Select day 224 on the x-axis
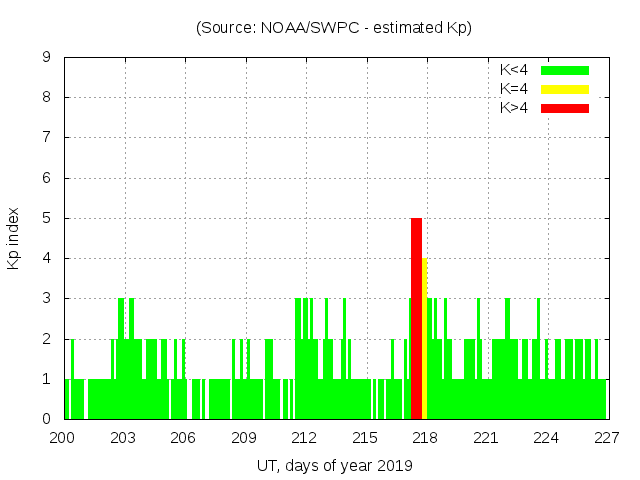The width and height of the screenshot is (640, 480). (x=546, y=437)
